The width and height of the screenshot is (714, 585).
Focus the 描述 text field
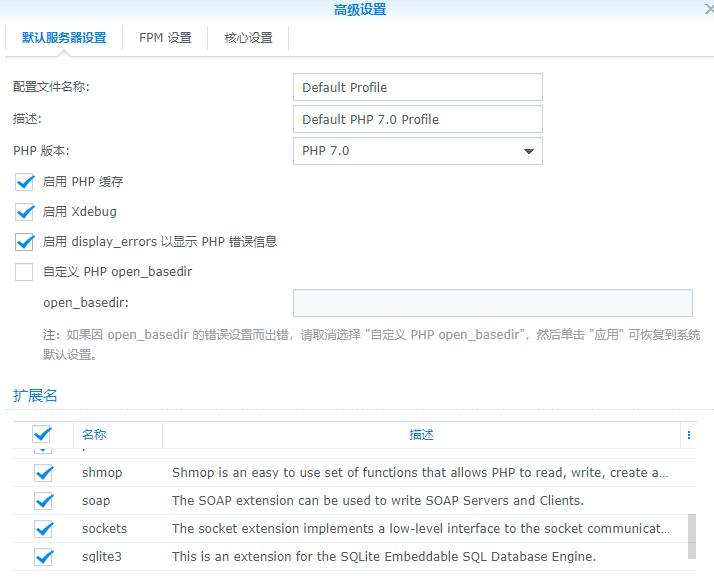[x=418, y=119]
